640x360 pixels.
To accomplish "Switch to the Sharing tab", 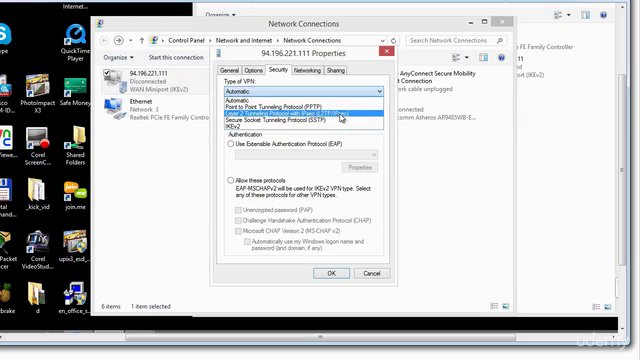I will pos(336,70).
